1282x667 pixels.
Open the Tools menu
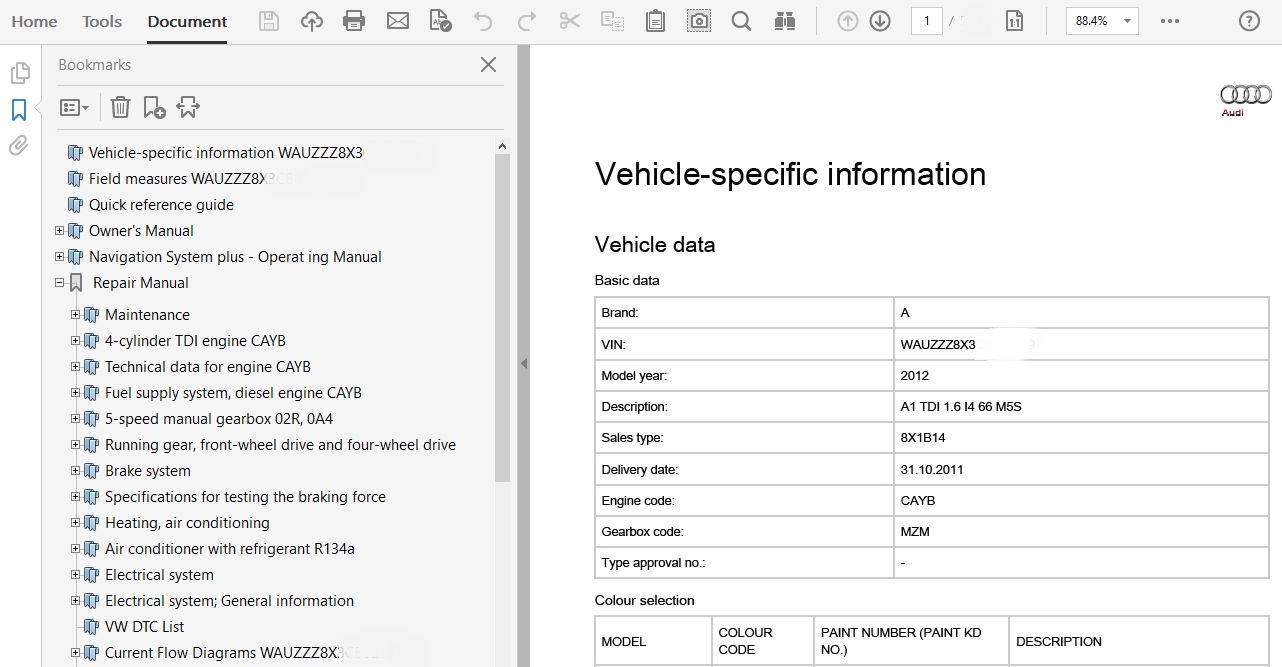101,20
